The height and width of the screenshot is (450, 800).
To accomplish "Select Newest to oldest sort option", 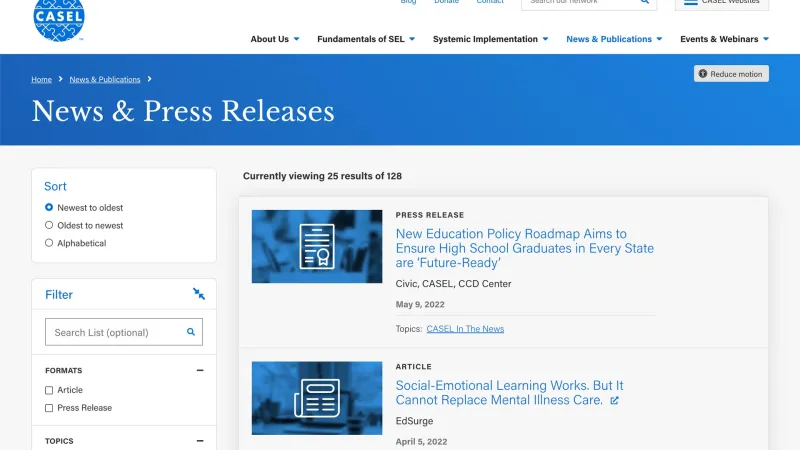I will [x=49, y=208].
